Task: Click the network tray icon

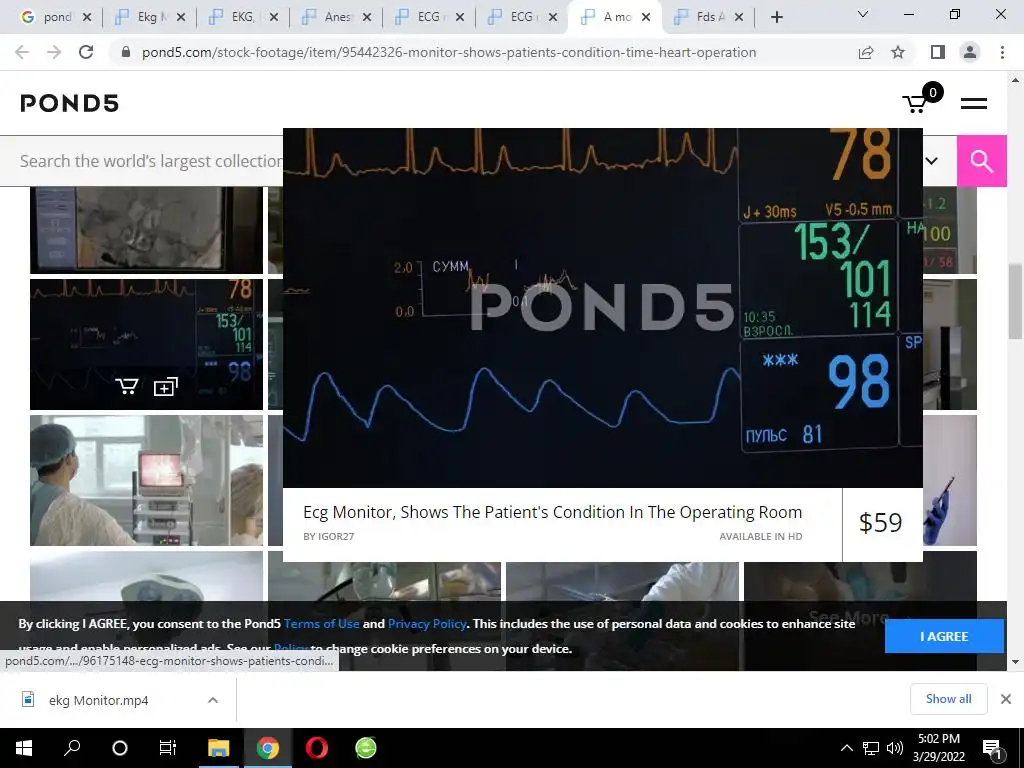Action: [x=871, y=748]
